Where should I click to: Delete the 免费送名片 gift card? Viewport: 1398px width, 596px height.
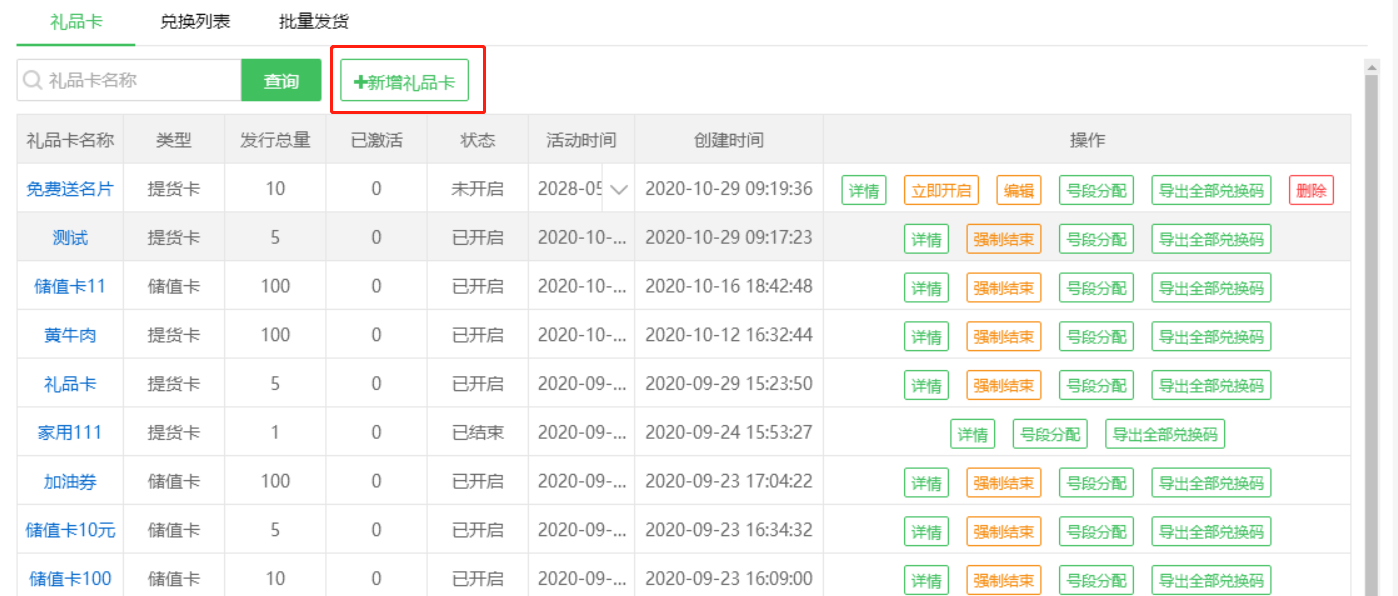[x=1311, y=190]
